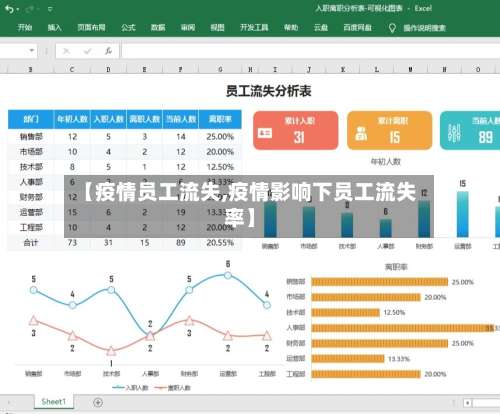Image resolution: width=500 pixels, height=414 pixels.
Task: Click the formula bar Enter checkmark icon
Action: click(x=88, y=51)
